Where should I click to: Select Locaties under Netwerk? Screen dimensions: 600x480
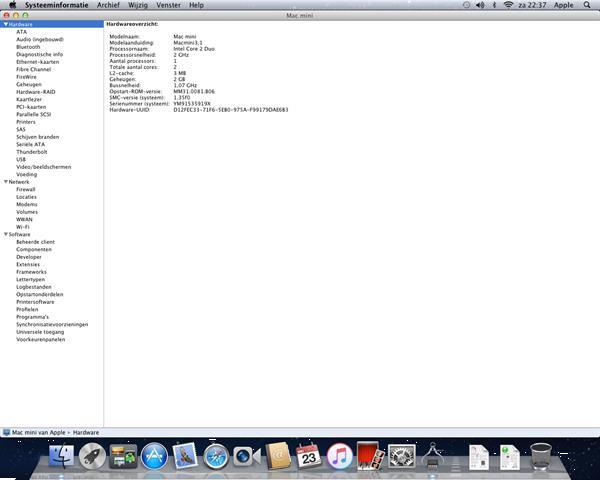(26, 197)
